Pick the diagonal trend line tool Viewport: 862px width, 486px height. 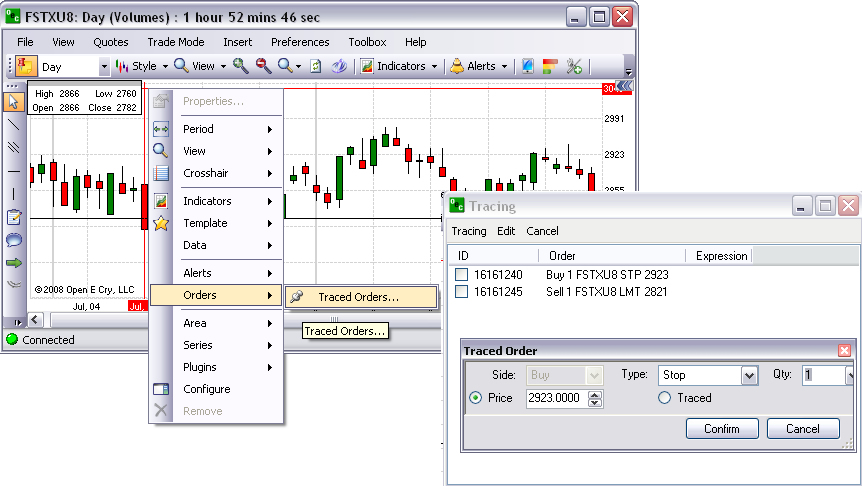tap(14, 124)
